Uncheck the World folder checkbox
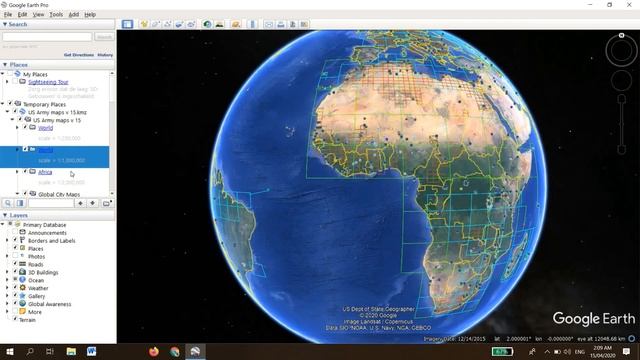 click(x=25, y=128)
